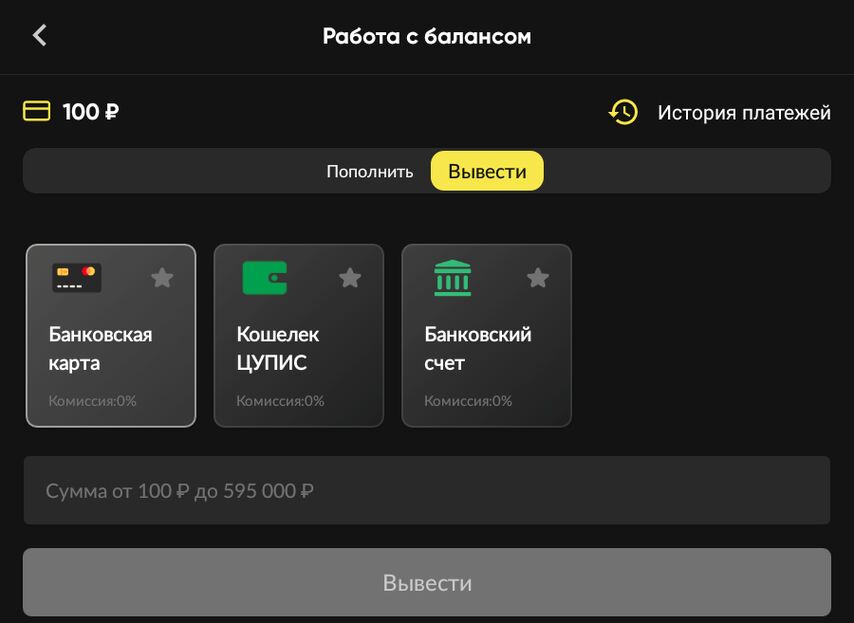Select the yellow Вывести tab
The image size is (854, 623).
487,171
